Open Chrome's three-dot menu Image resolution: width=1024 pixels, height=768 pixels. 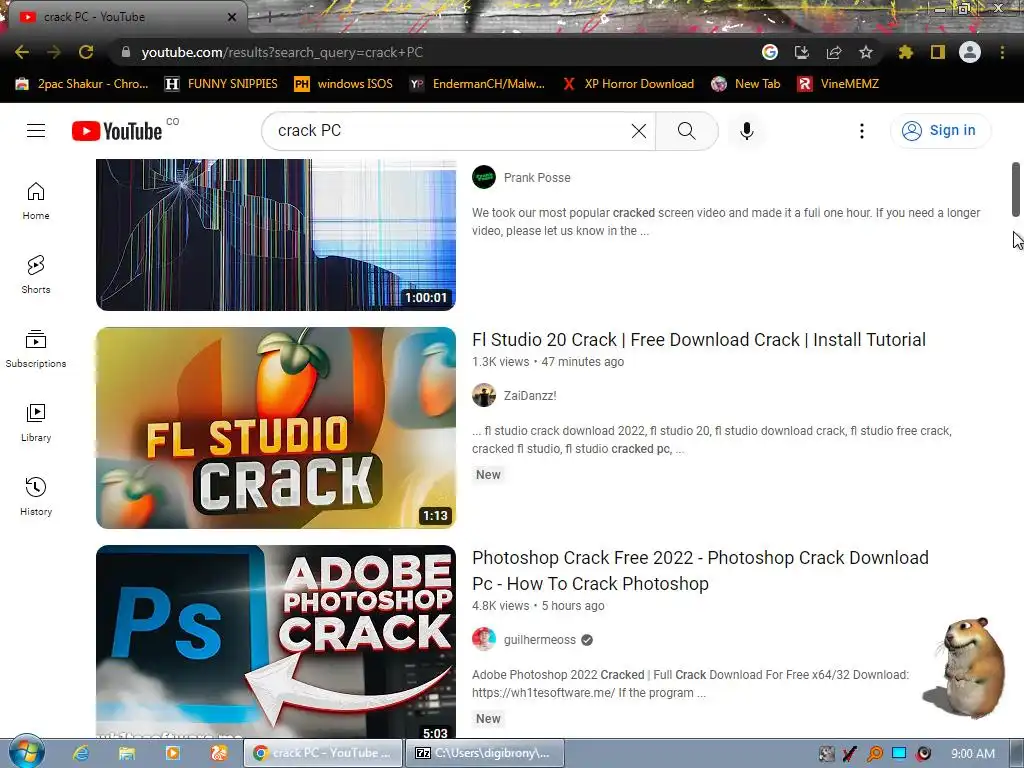[x=1002, y=52]
